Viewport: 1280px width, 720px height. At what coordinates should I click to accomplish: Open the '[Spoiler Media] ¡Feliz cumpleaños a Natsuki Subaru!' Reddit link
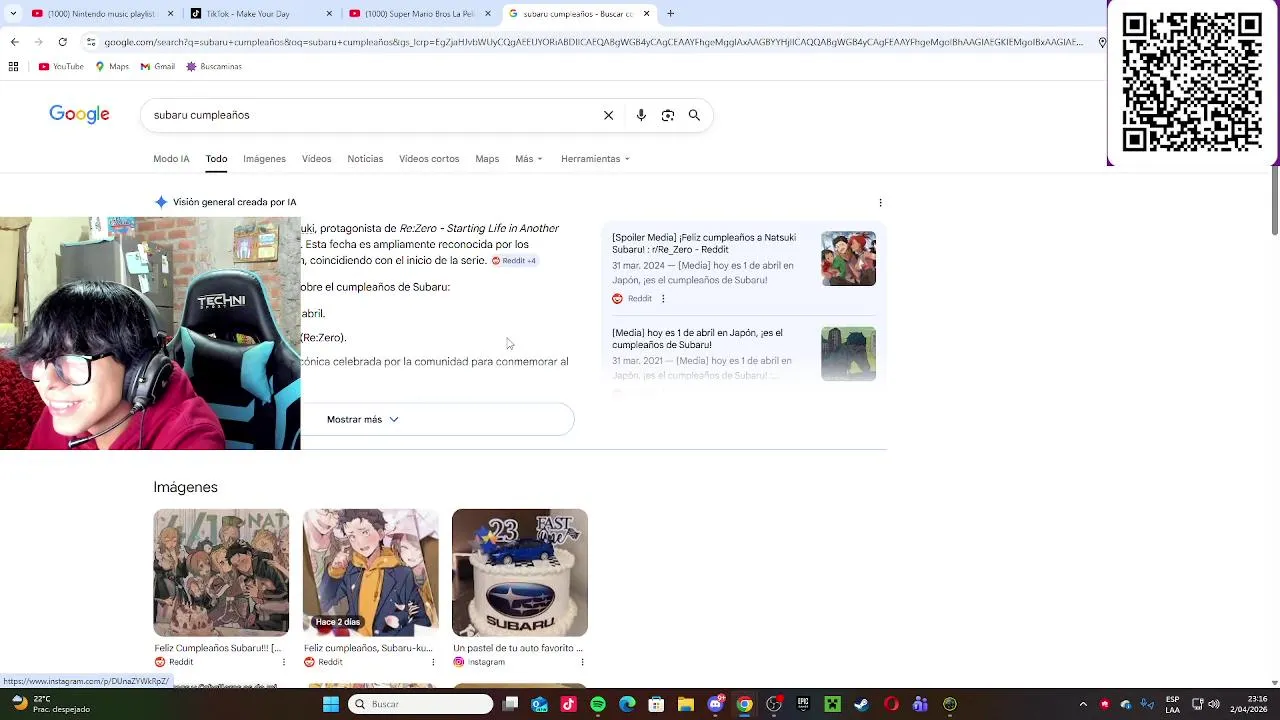tap(704, 243)
